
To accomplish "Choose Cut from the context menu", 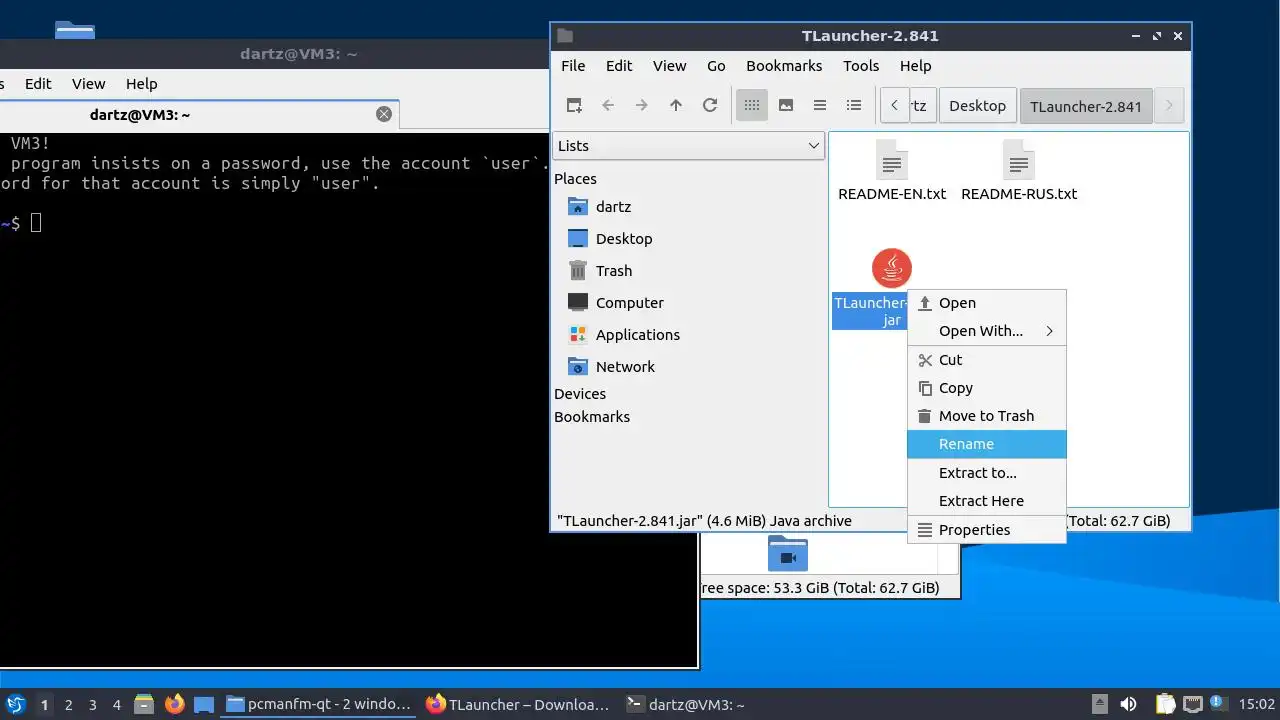I will [987, 360].
